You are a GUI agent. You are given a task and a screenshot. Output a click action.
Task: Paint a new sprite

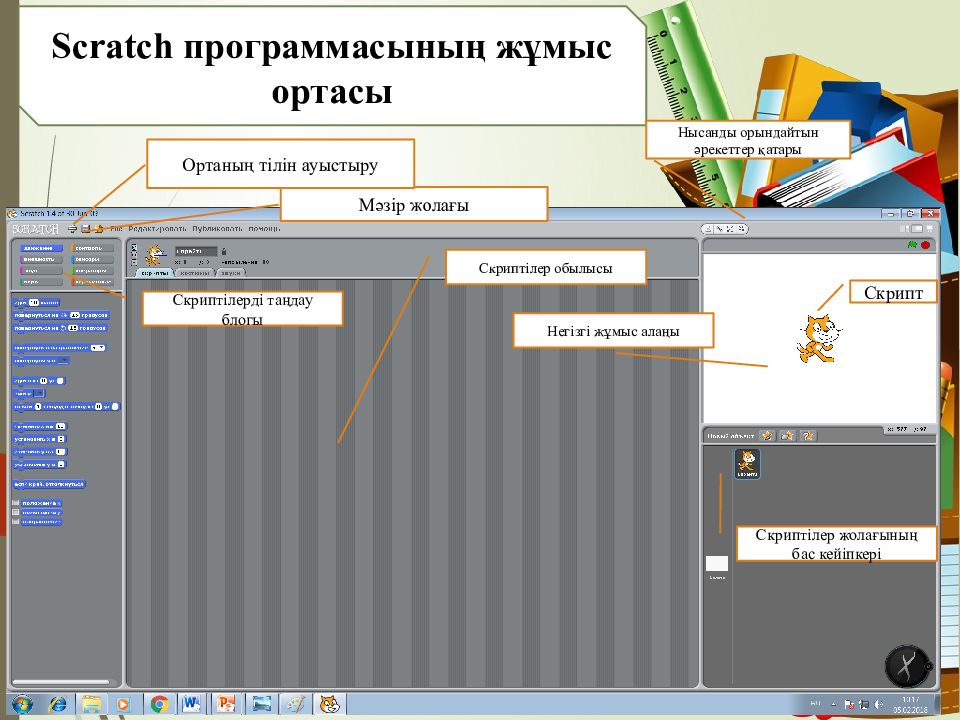tap(768, 436)
